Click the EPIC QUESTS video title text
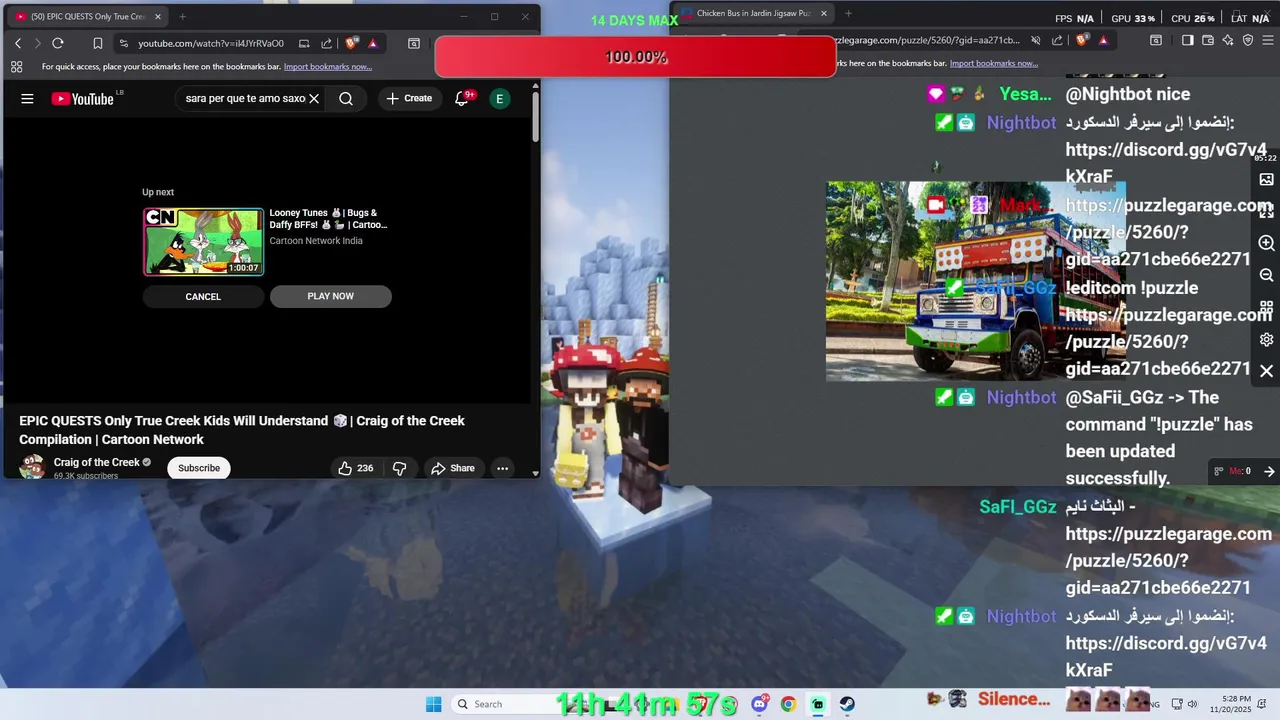 tap(242, 430)
